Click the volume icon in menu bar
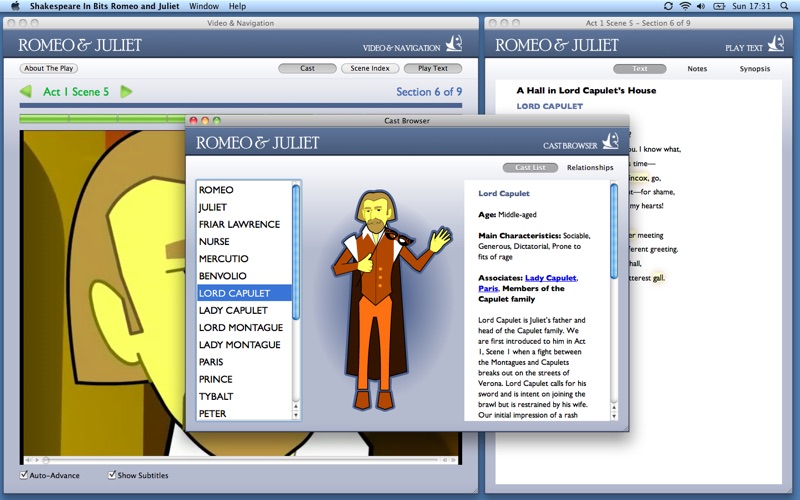Viewport: 800px width, 500px height. [701, 6]
